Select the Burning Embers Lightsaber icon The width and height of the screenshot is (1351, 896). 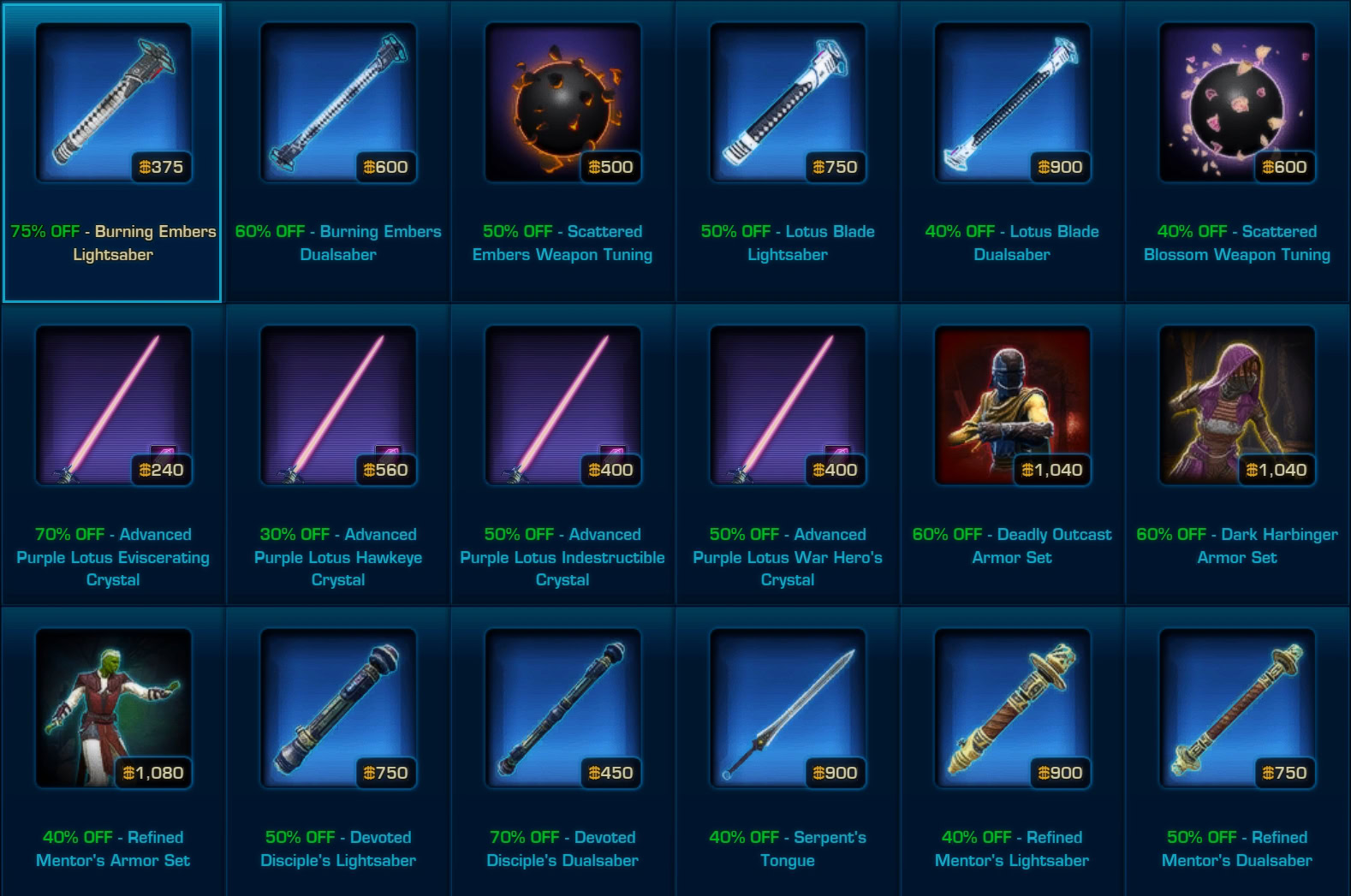[x=113, y=103]
